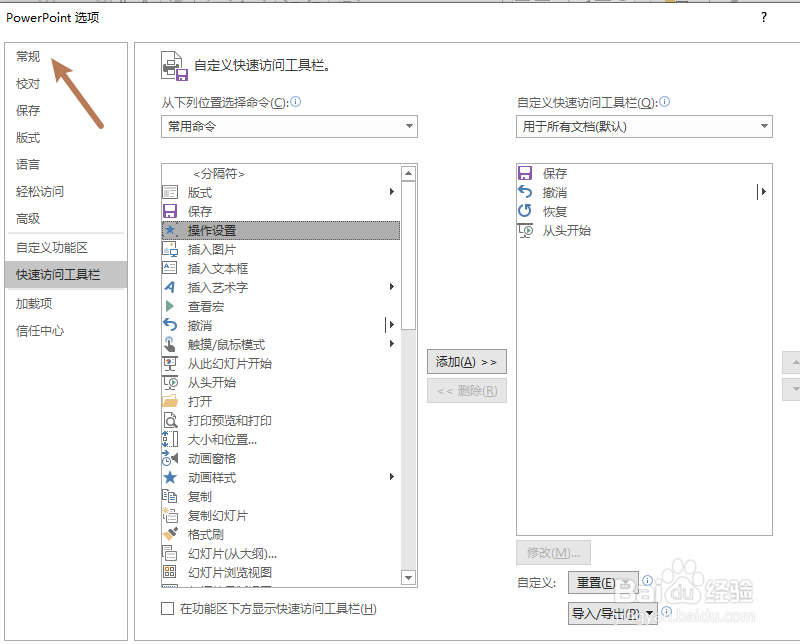Viewport: 800px width, 644px height.
Task: Open the 用于所有文档(默认) dropdown
Action: pos(644,126)
